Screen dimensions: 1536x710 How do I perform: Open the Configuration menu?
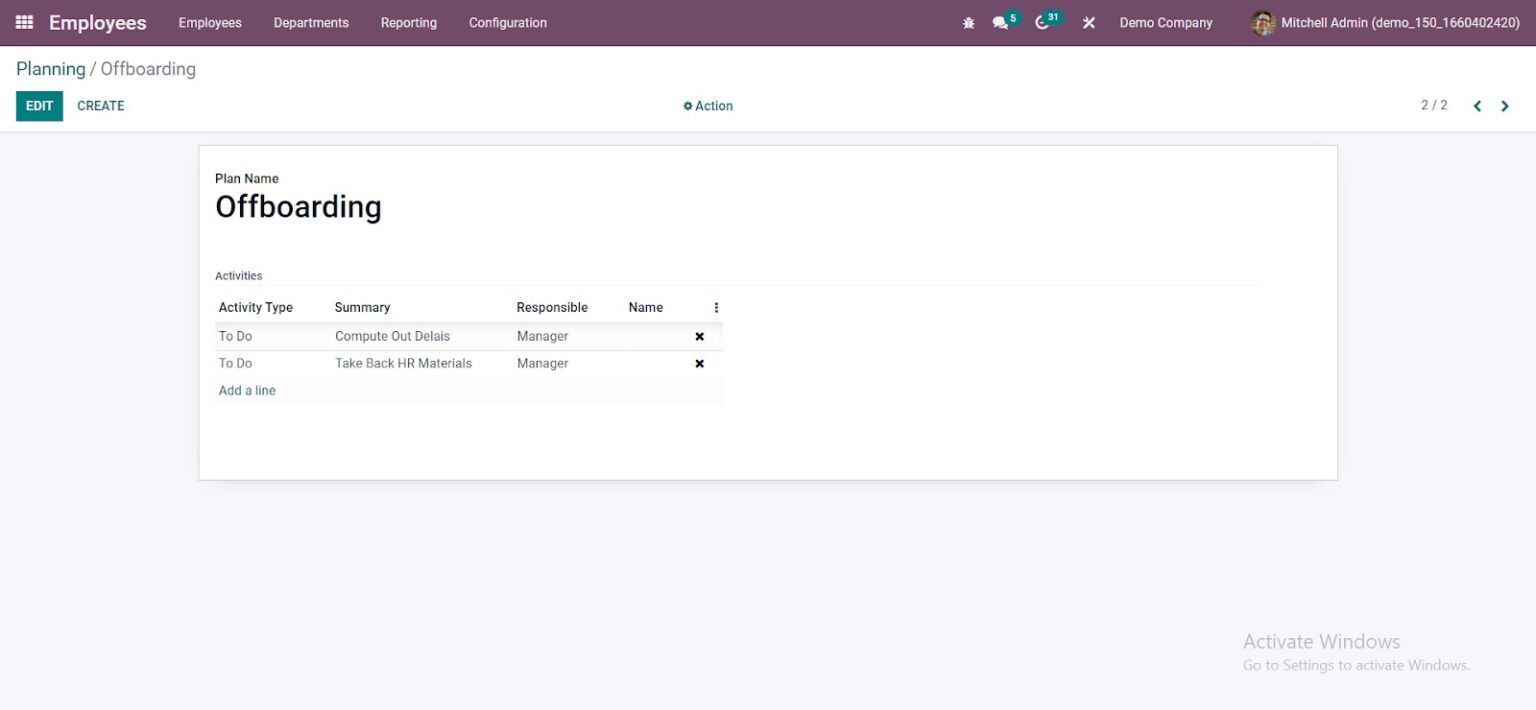tap(507, 22)
